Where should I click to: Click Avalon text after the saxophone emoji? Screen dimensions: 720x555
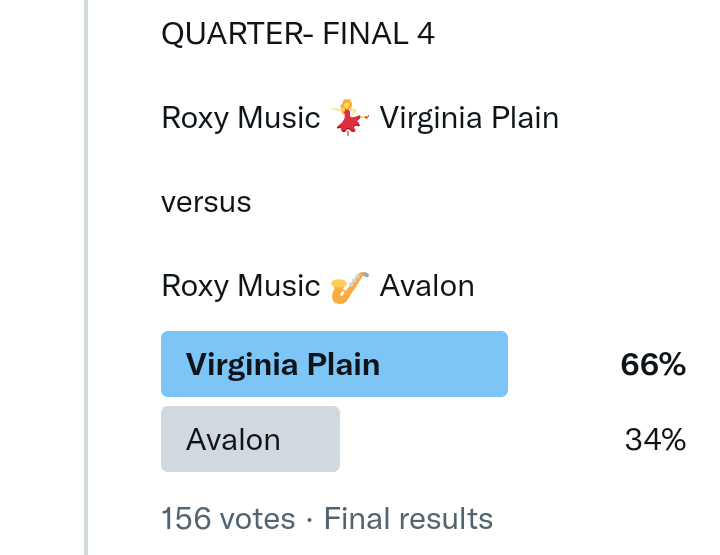(427, 287)
